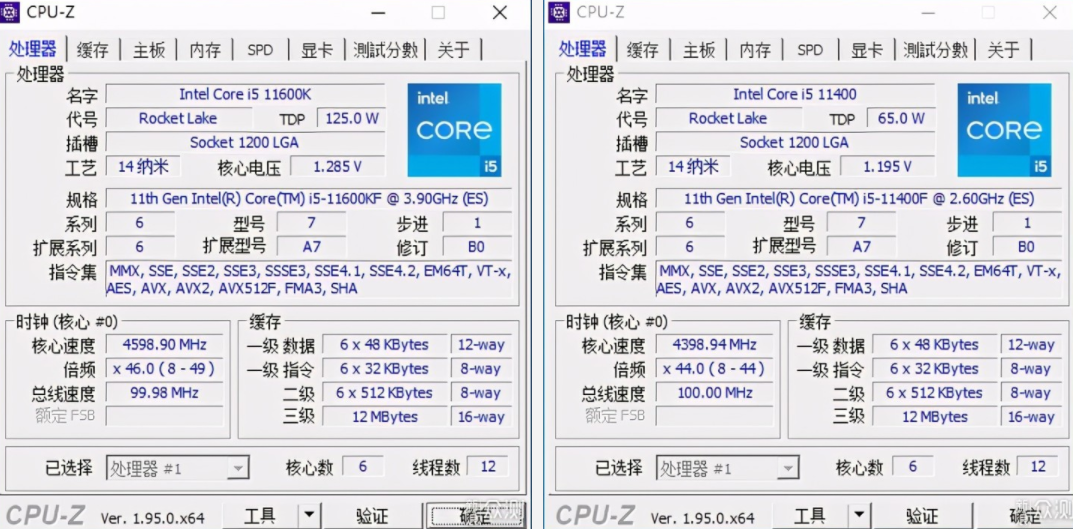This screenshot has width=1073, height=529.
Task: Click 确定 button in right window
Action: (1024, 515)
